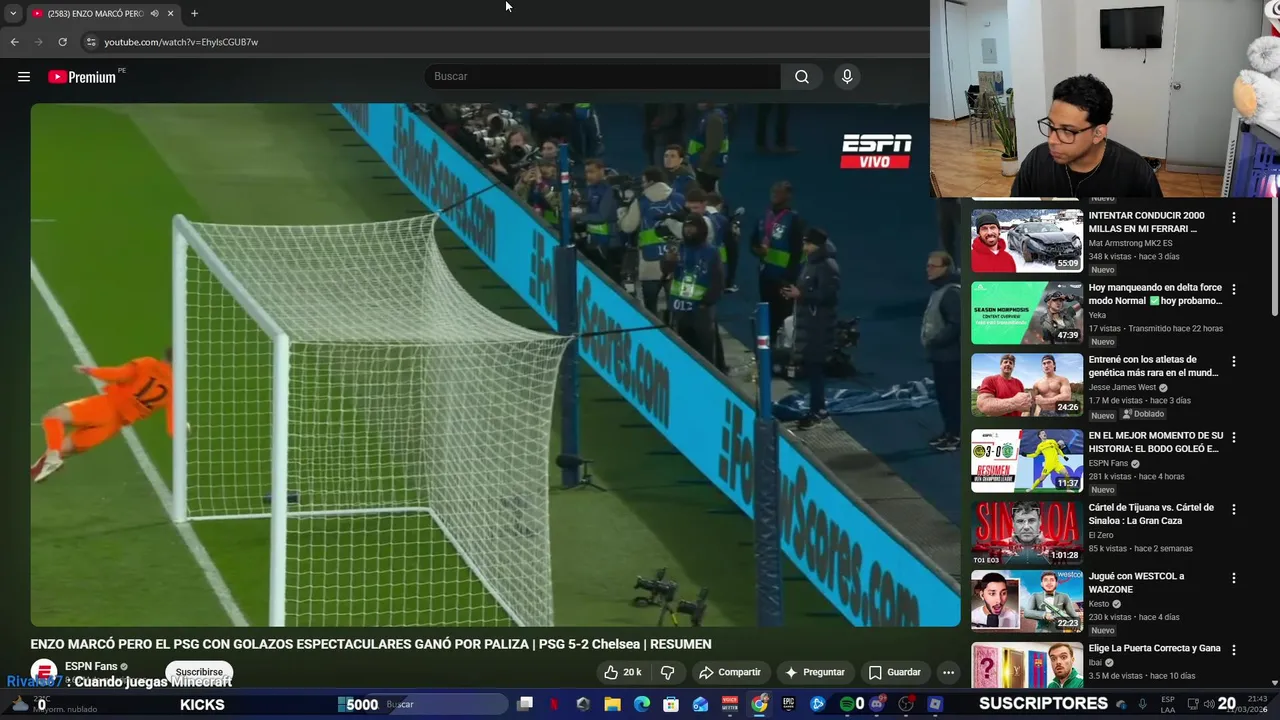Image resolution: width=1280 pixels, height=720 pixels.
Task: Click the Mat Armstrong MK2 ES channel name
Action: [1130, 243]
